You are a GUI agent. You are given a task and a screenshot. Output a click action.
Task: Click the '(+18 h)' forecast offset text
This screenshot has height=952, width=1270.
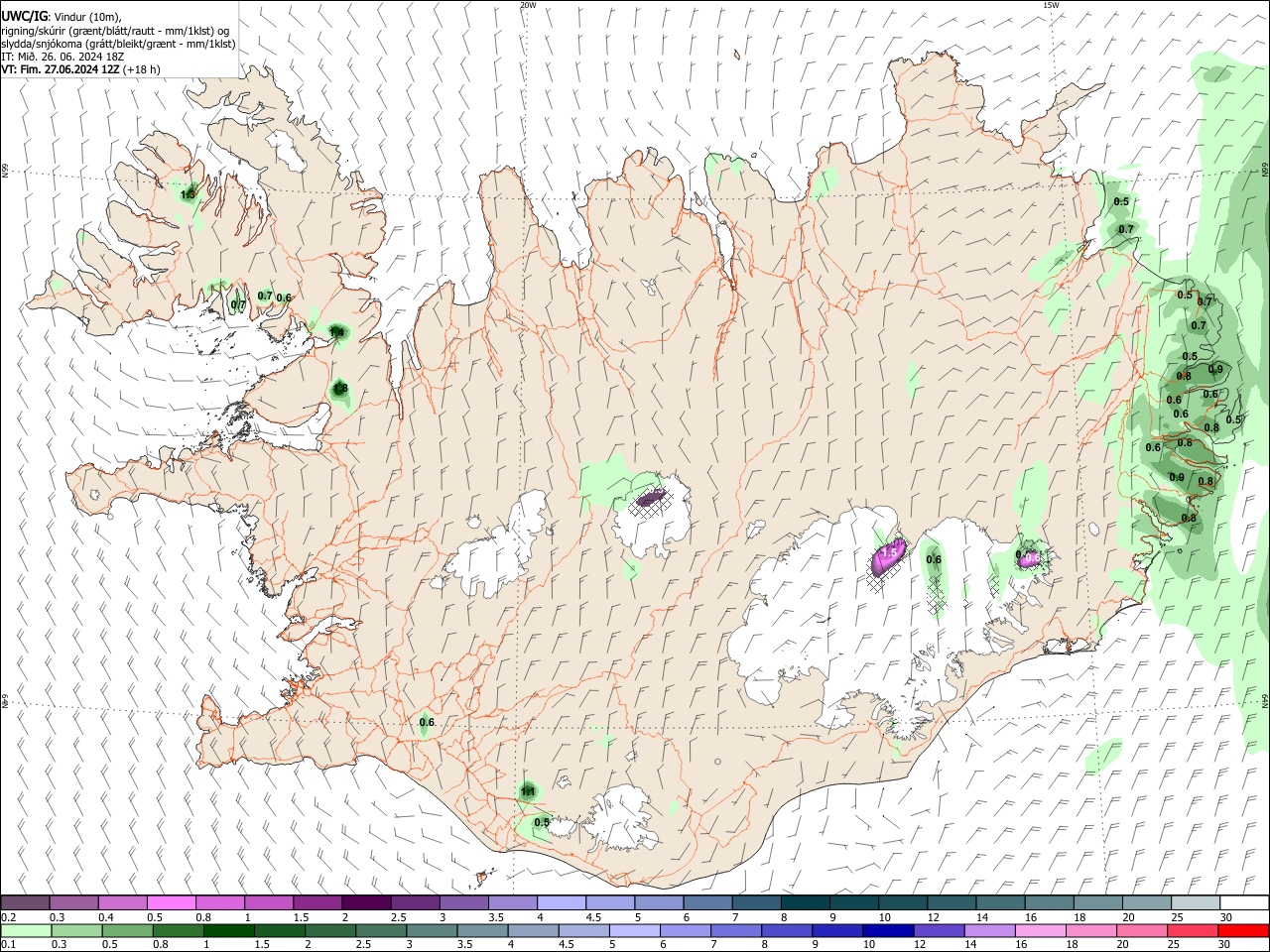[x=142, y=69]
